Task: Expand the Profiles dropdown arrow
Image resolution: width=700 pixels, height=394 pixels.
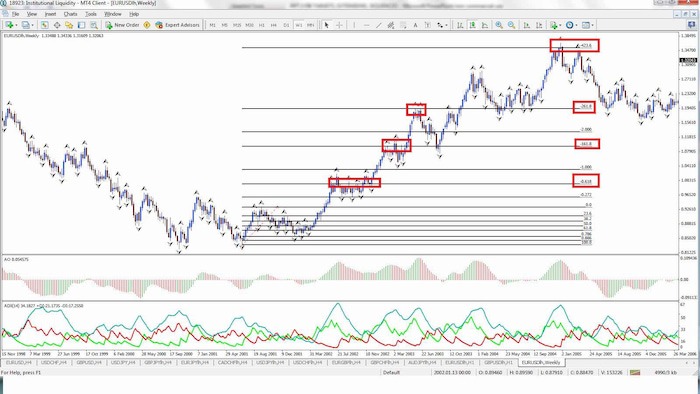Action: [33, 25]
